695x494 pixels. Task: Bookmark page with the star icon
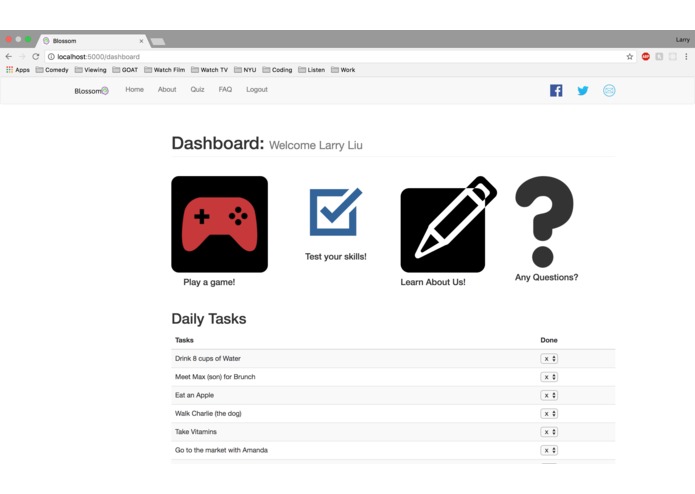(629, 56)
